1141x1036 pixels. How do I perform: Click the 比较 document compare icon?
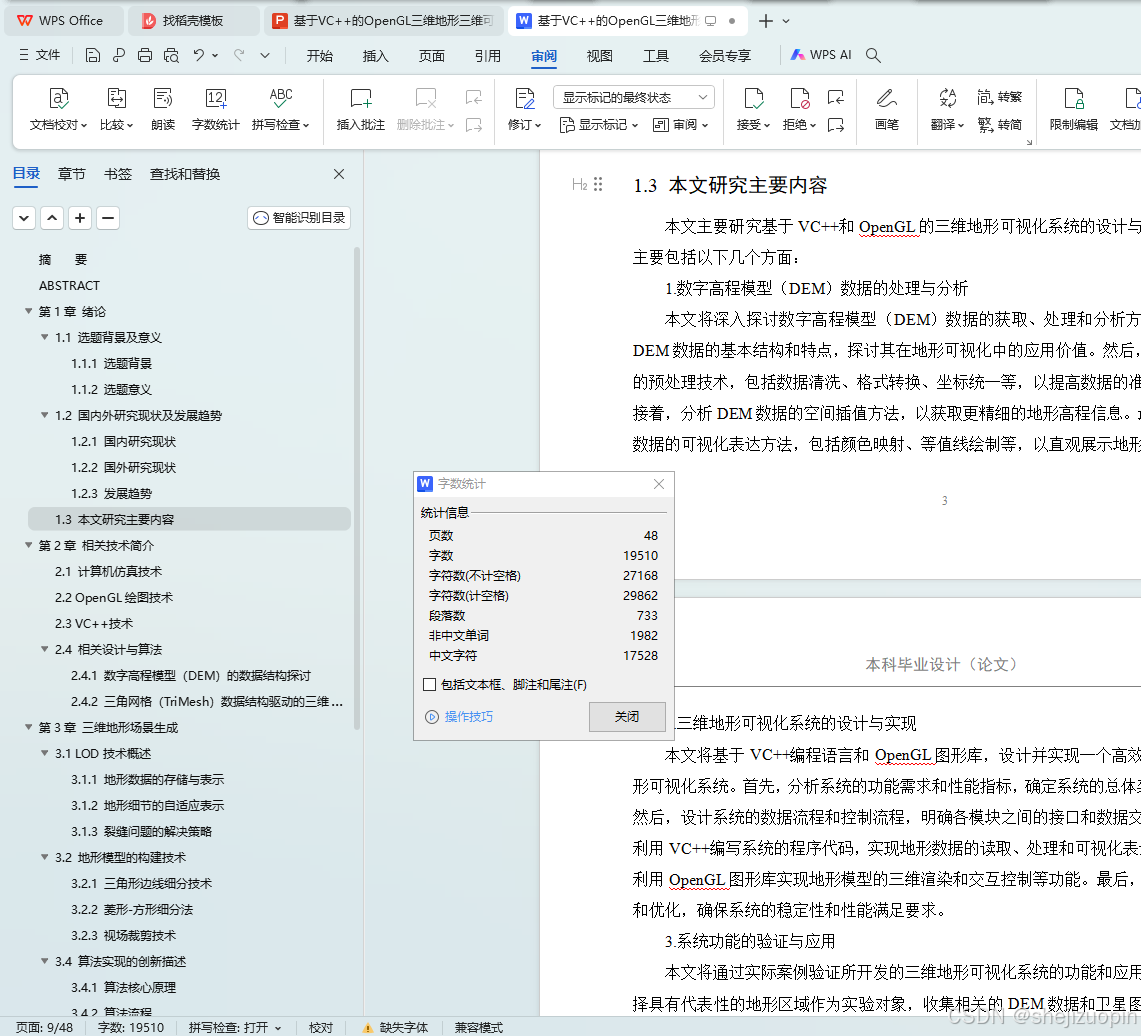116,110
